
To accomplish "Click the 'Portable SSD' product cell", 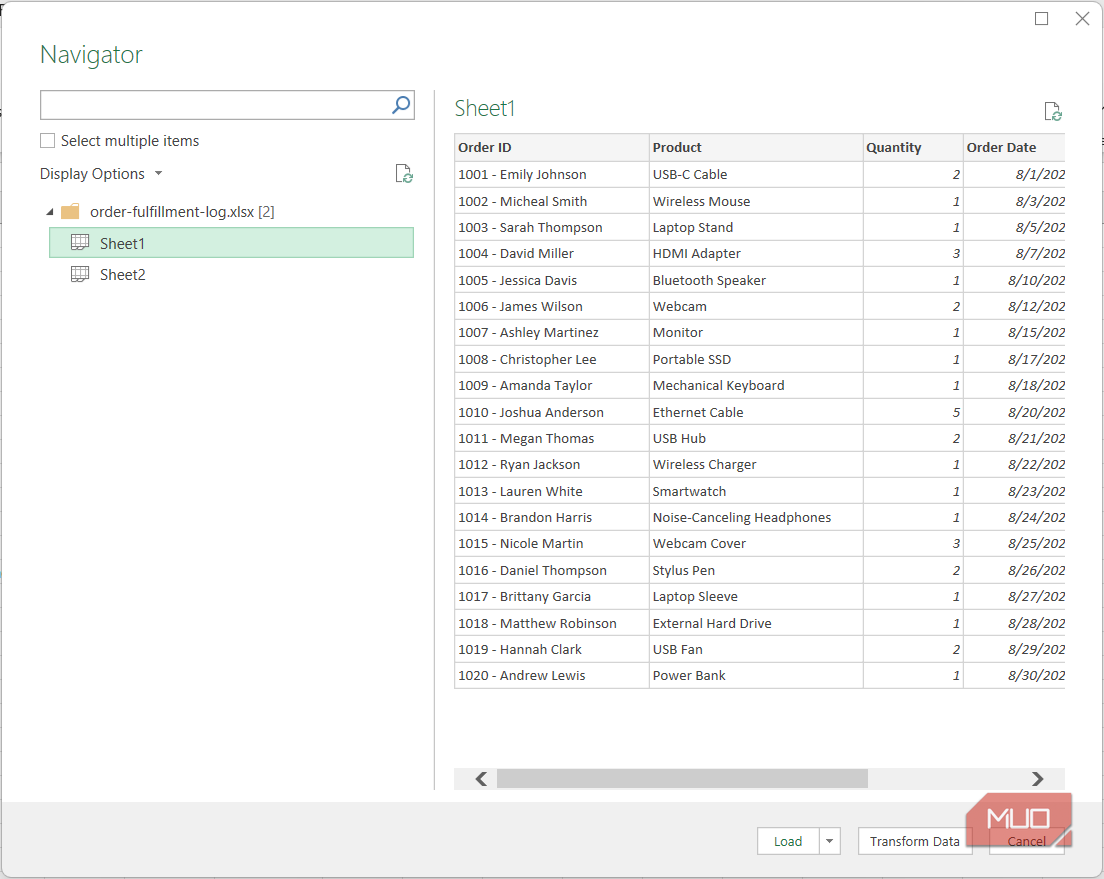I will pyautogui.click(x=756, y=359).
